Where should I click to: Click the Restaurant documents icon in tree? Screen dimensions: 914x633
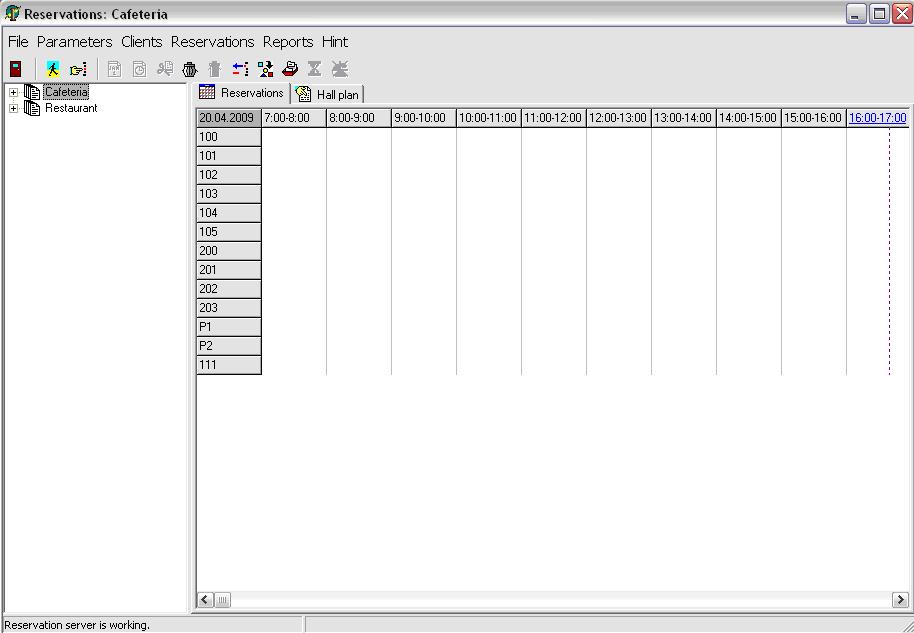[x=32, y=108]
